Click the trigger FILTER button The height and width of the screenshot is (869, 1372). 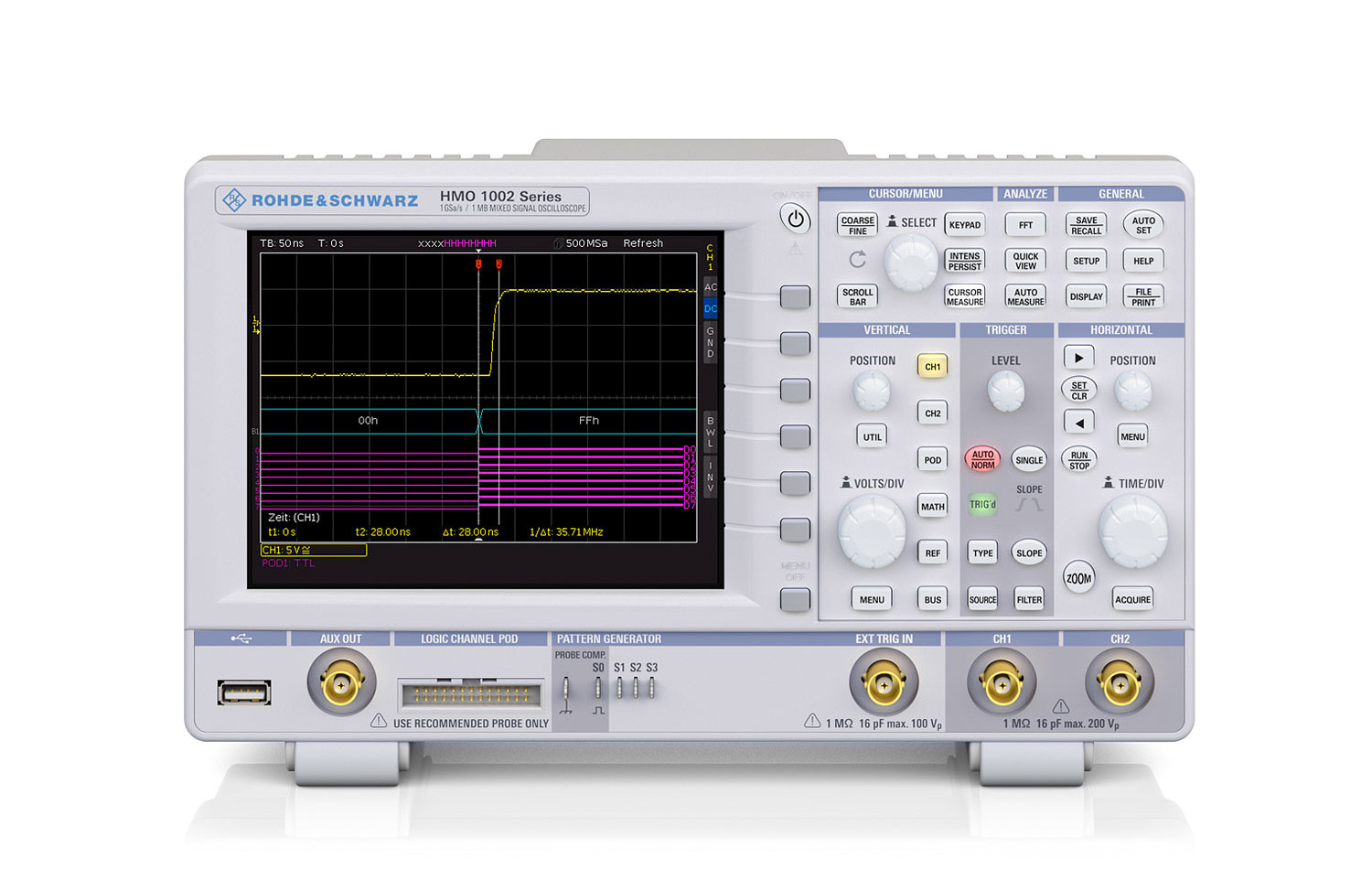pos(1029,600)
